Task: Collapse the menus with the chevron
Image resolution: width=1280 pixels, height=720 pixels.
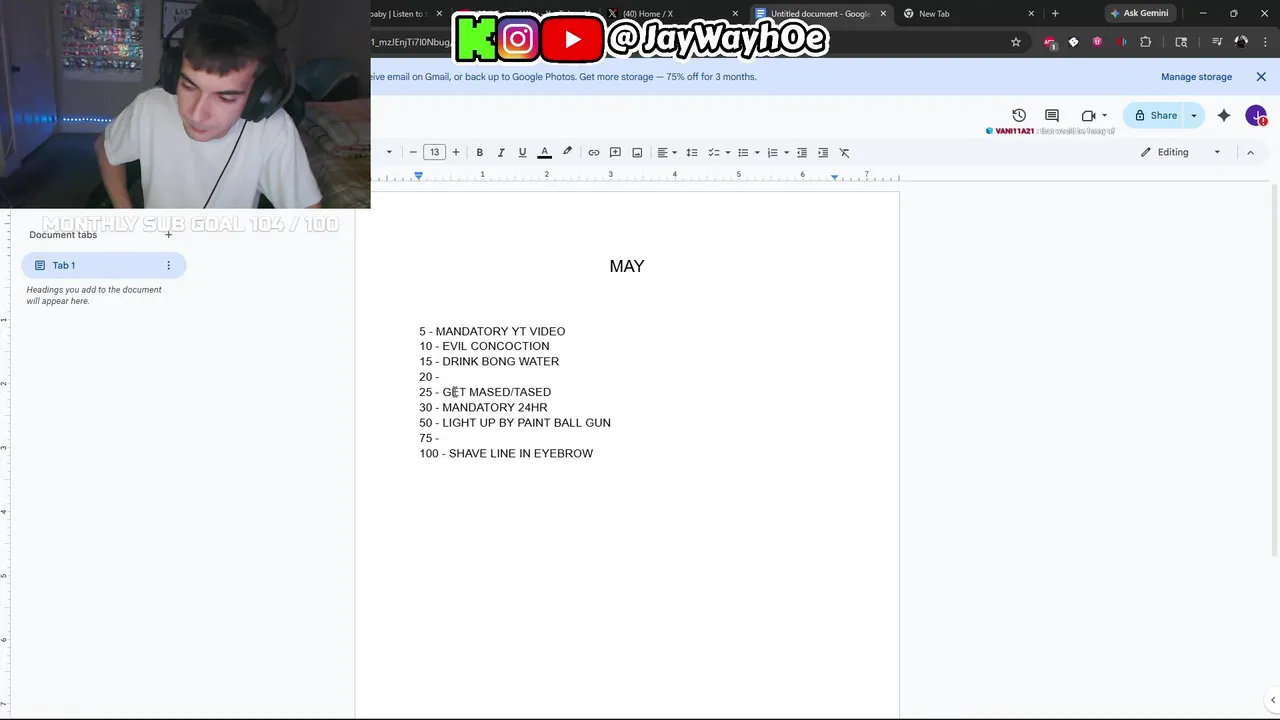Action: (x=1250, y=152)
